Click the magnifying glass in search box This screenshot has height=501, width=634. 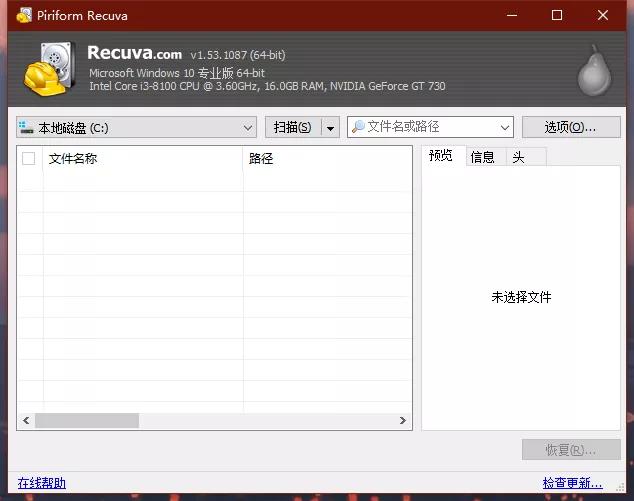coord(358,127)
